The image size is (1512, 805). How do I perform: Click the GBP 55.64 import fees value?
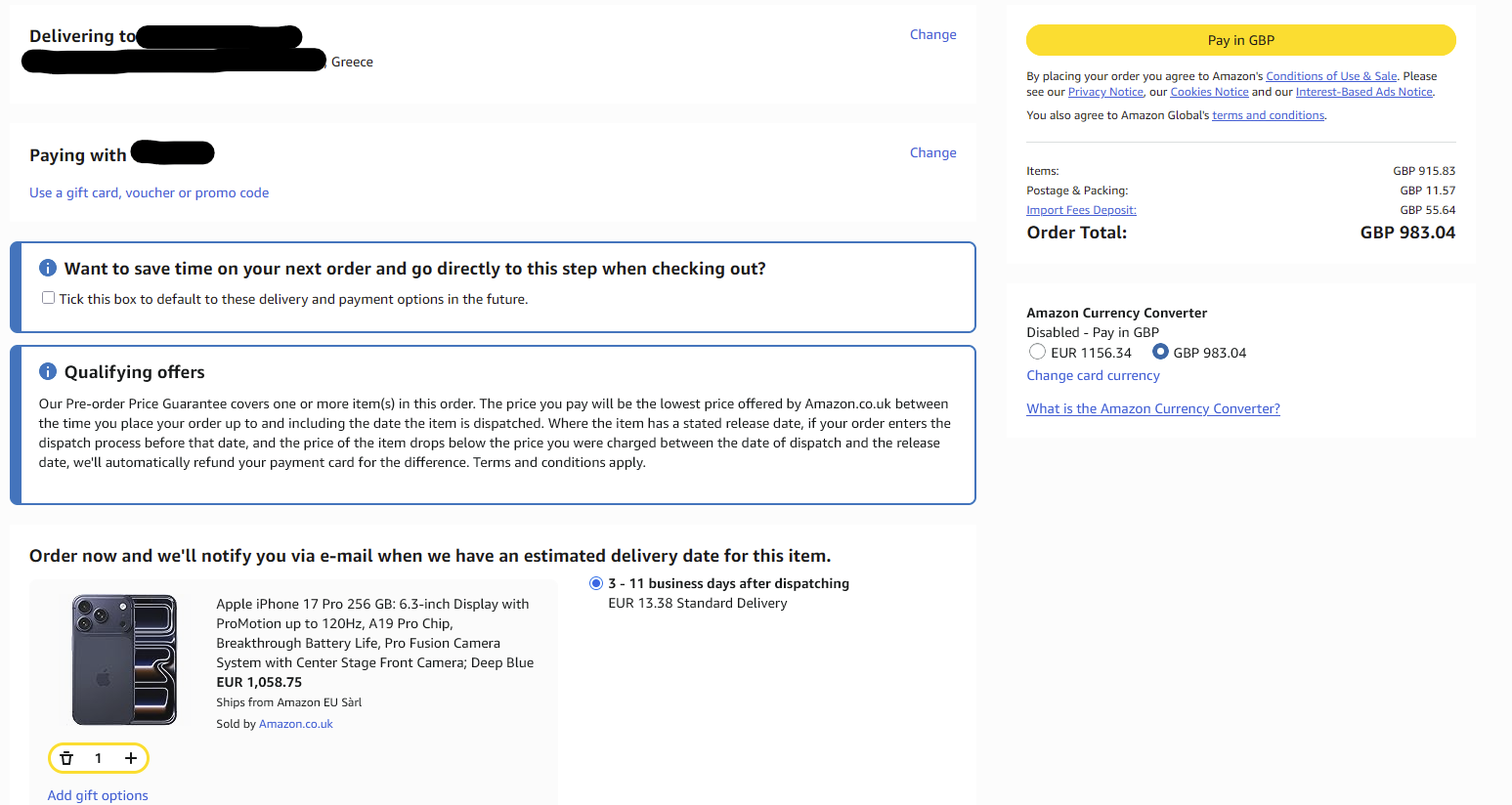click(1427, 210)
